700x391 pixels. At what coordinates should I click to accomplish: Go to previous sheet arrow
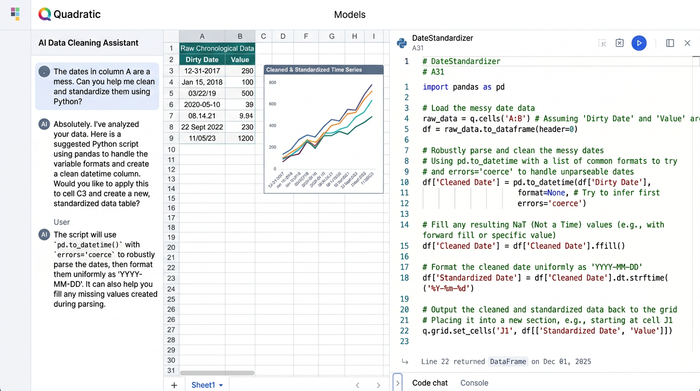(357, 385)
